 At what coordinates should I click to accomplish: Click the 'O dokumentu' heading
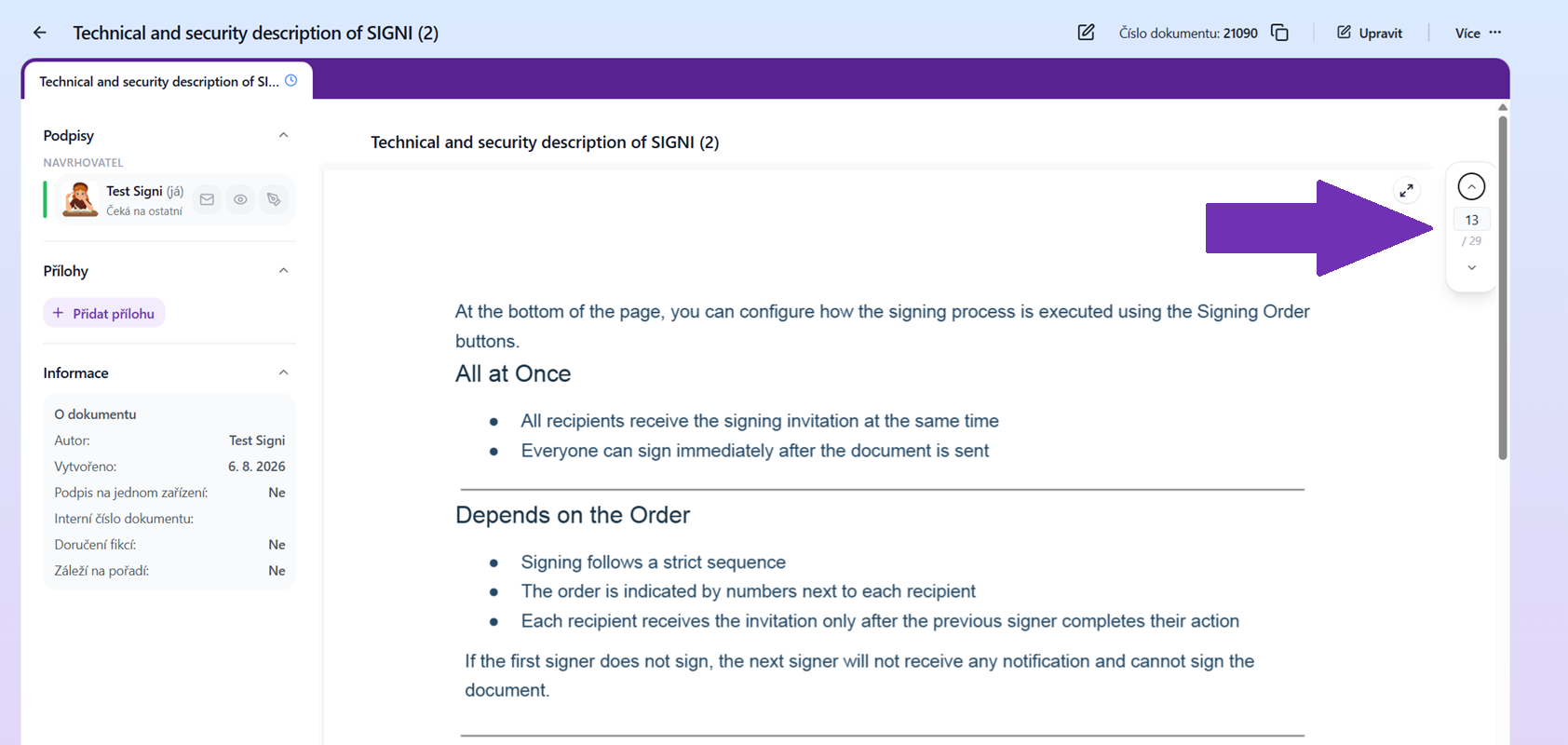[x=95, y=414]
